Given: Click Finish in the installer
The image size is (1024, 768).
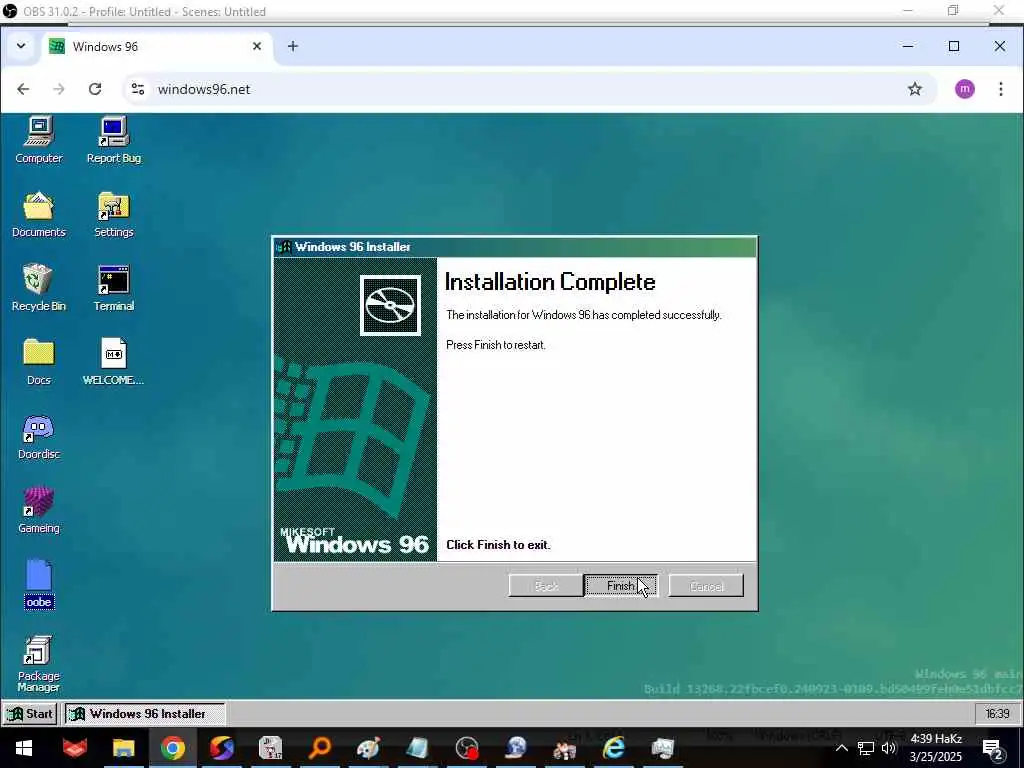Looking at the screenshot, I should 620,586.
